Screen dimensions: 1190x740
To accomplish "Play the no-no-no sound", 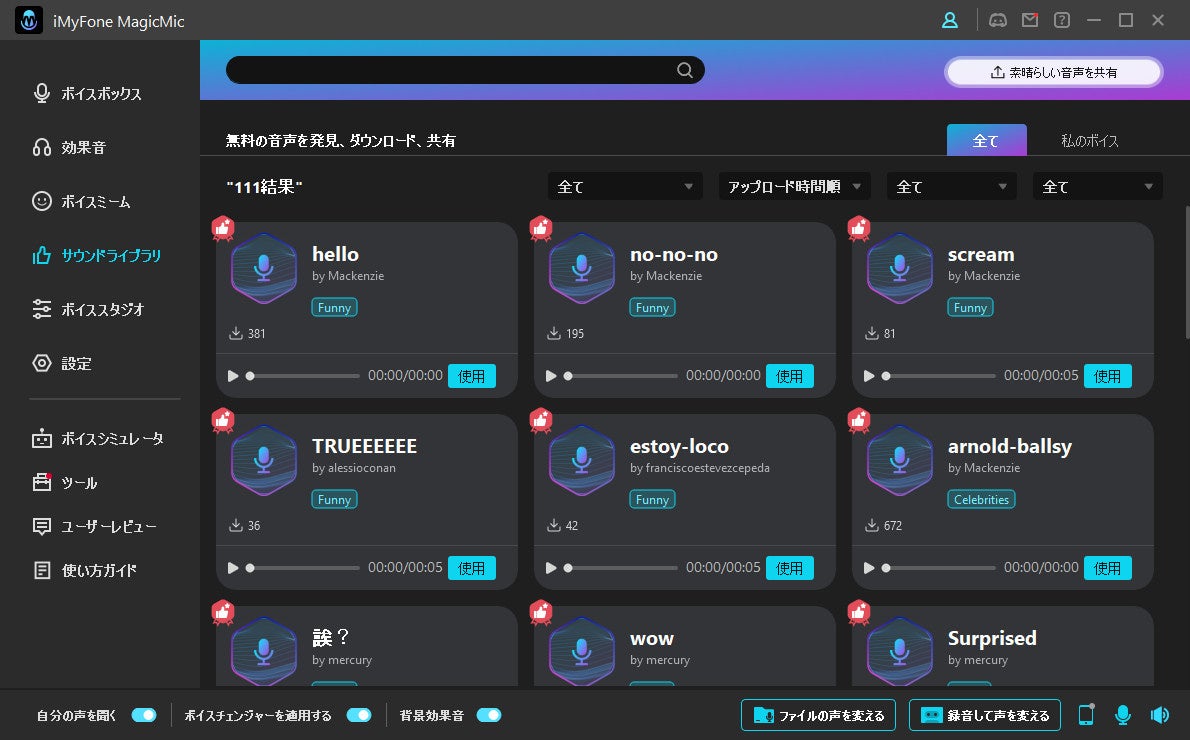I will click(551, 376).
